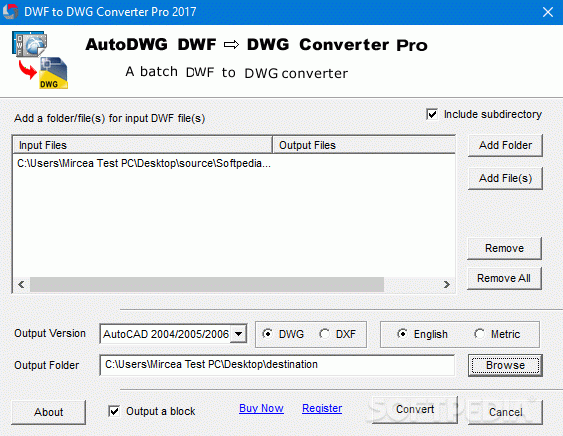This screenshot has height=436, width=563.
Task: Click Remove All button
Action: (504, 278)
